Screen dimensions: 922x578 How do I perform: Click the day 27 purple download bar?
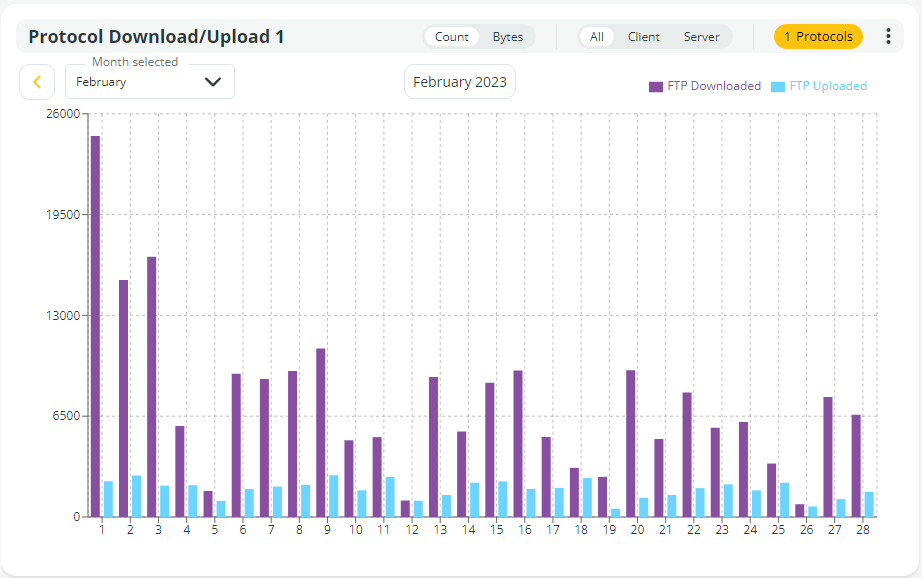828,456
